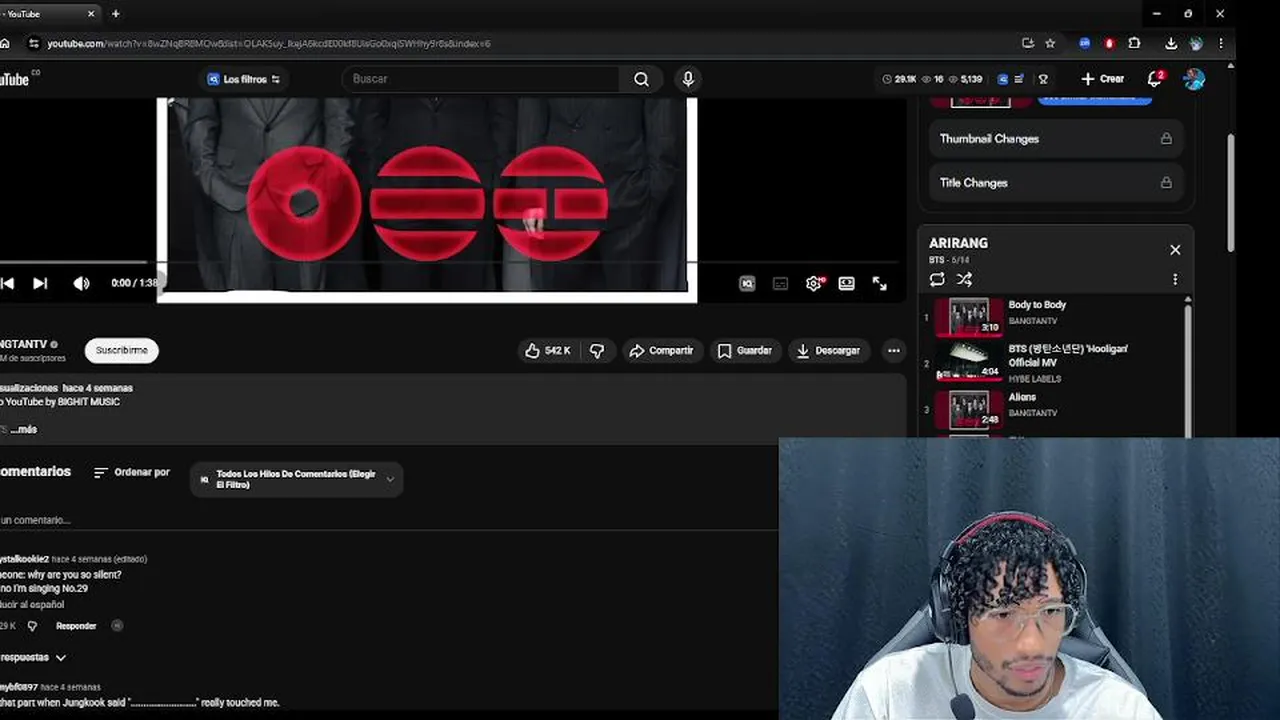Open the Crear create menu
This screenshot has height=720, width=1280.
[1102, 79]
